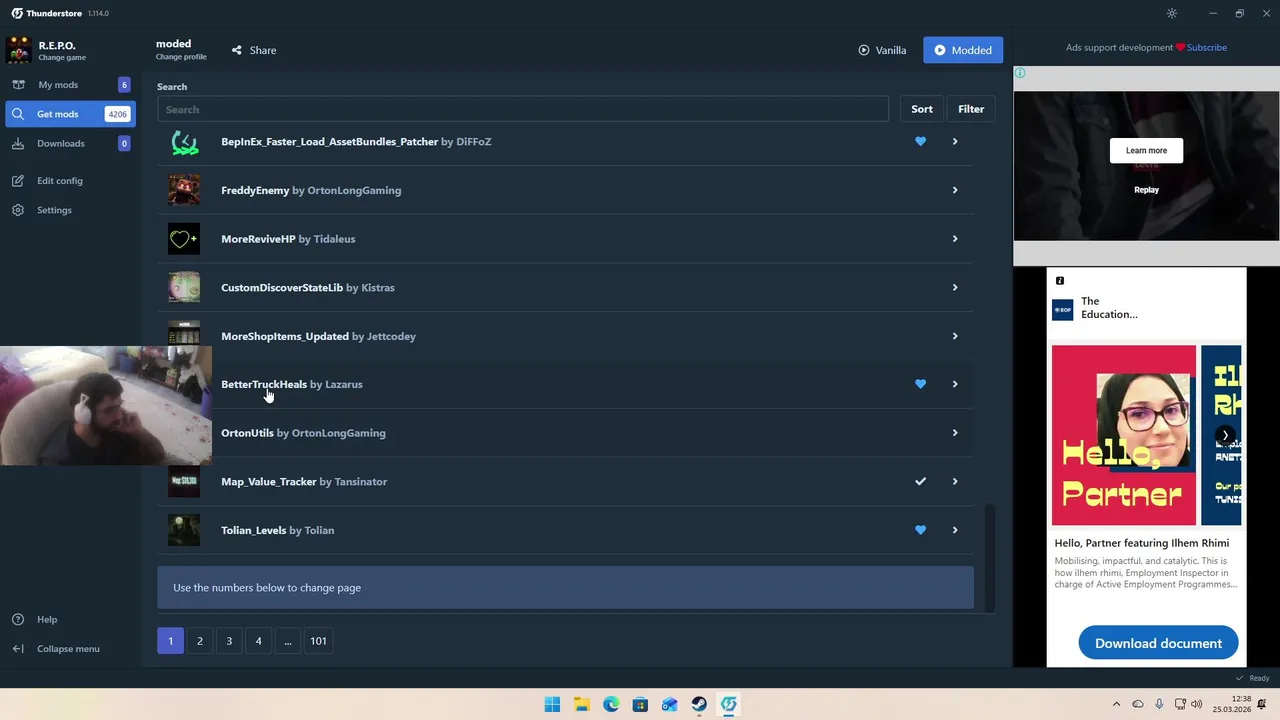Viewport: 1280px width, 720px height.
Task: Click Change game under R.E.P.O.
Action: (x=62, y=57)
